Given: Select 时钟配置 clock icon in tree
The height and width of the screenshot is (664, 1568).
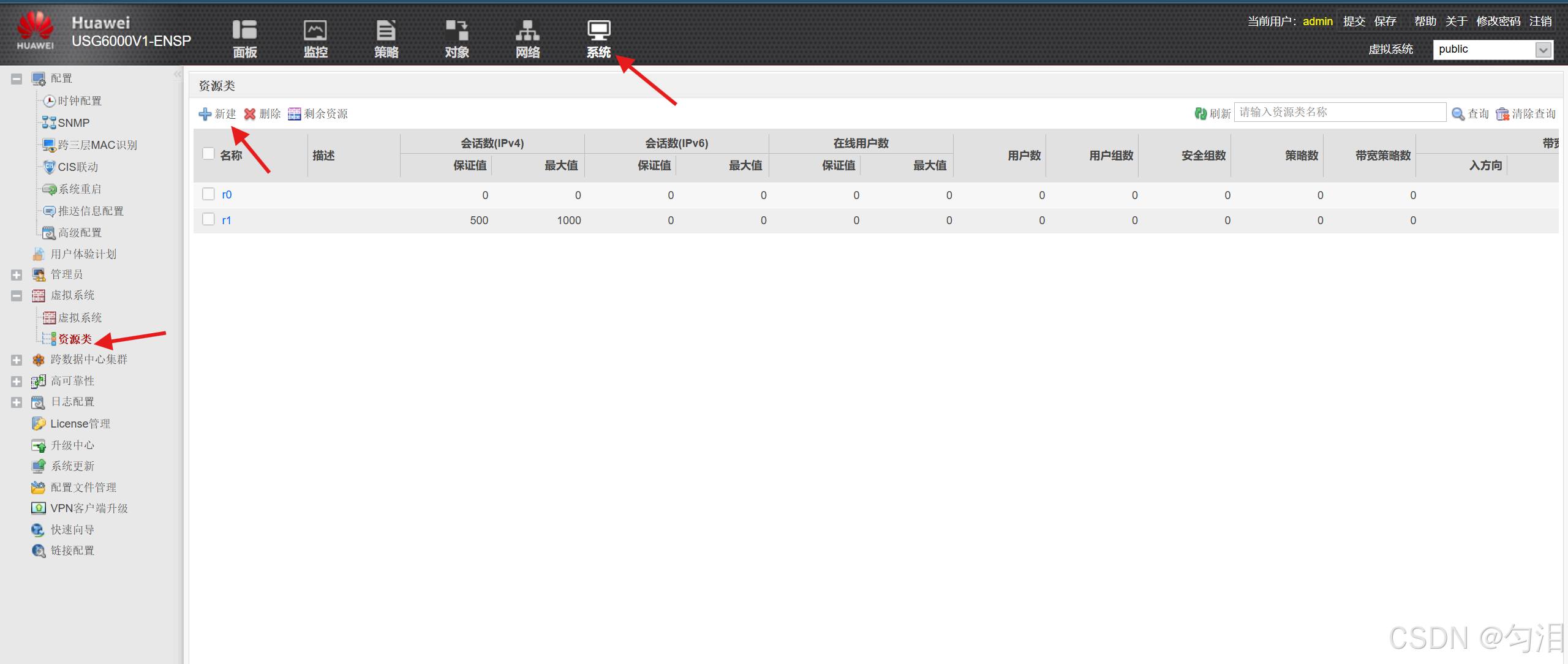Looking at the screenshot, I should [50, 101].
